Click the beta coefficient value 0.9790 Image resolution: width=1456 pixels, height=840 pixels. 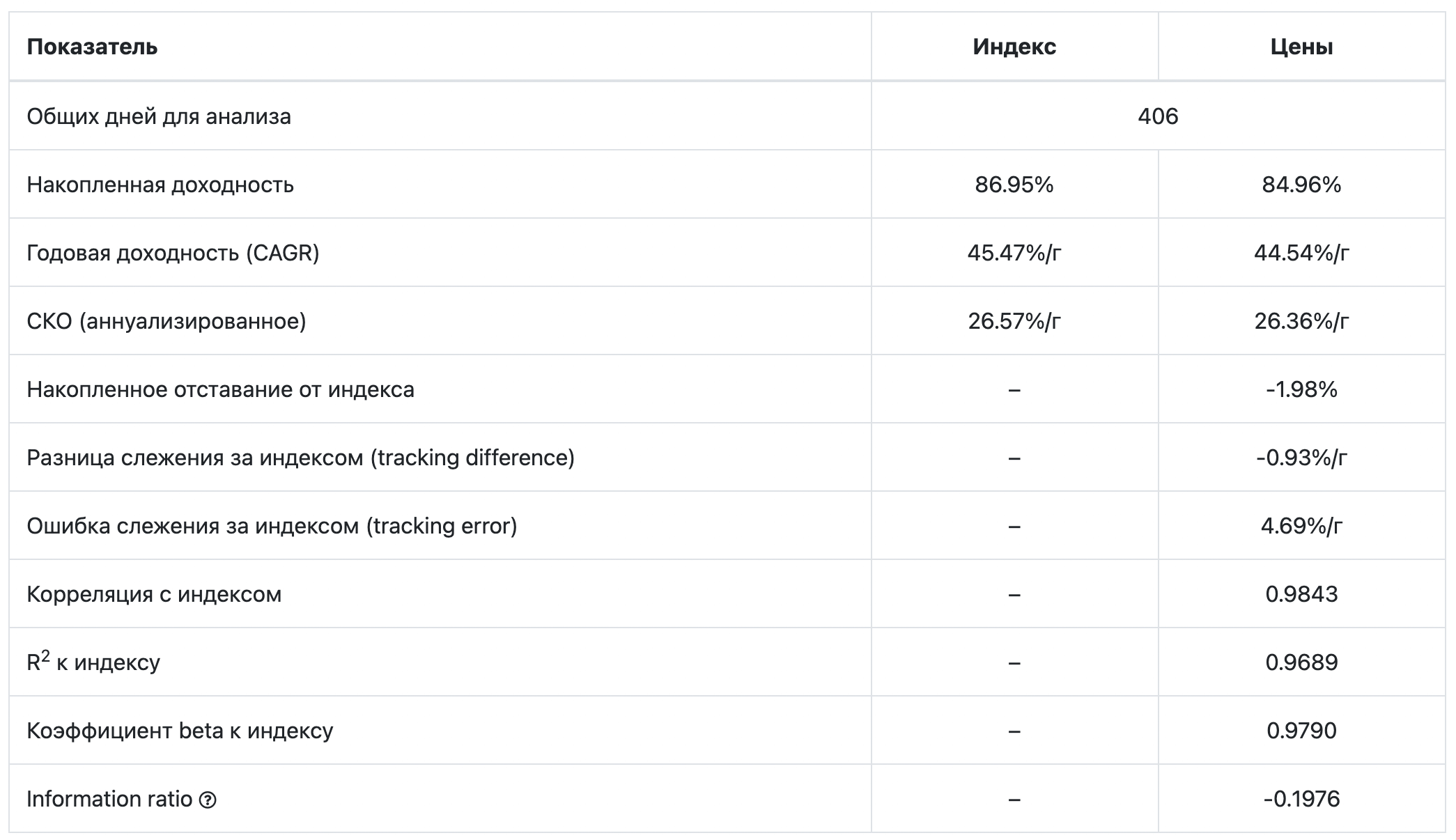tap(1301, 730)
